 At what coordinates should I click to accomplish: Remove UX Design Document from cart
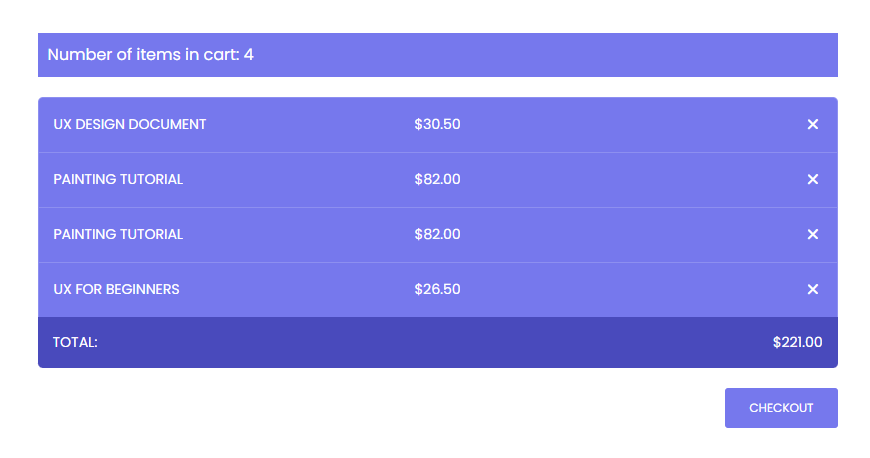click(x=812, y=124)
